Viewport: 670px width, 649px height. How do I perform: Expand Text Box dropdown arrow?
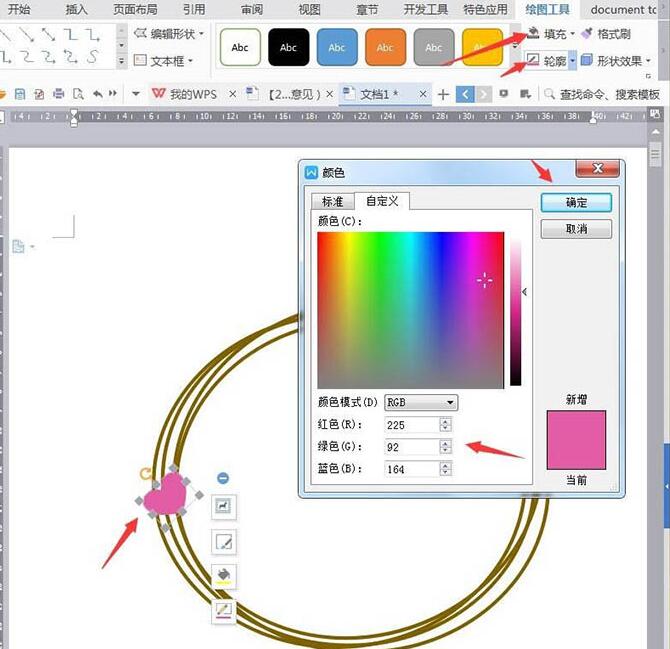(x=190, y=61)
